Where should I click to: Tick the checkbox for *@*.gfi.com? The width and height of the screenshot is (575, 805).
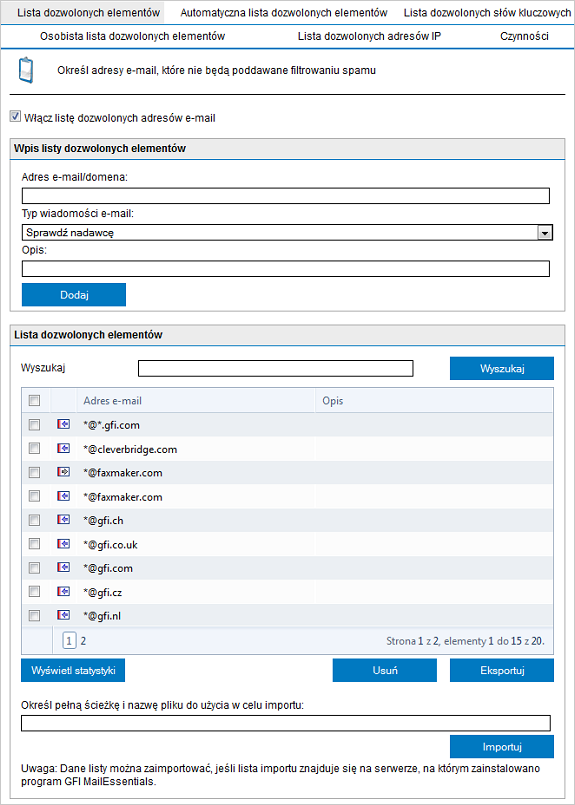[34, 425]
